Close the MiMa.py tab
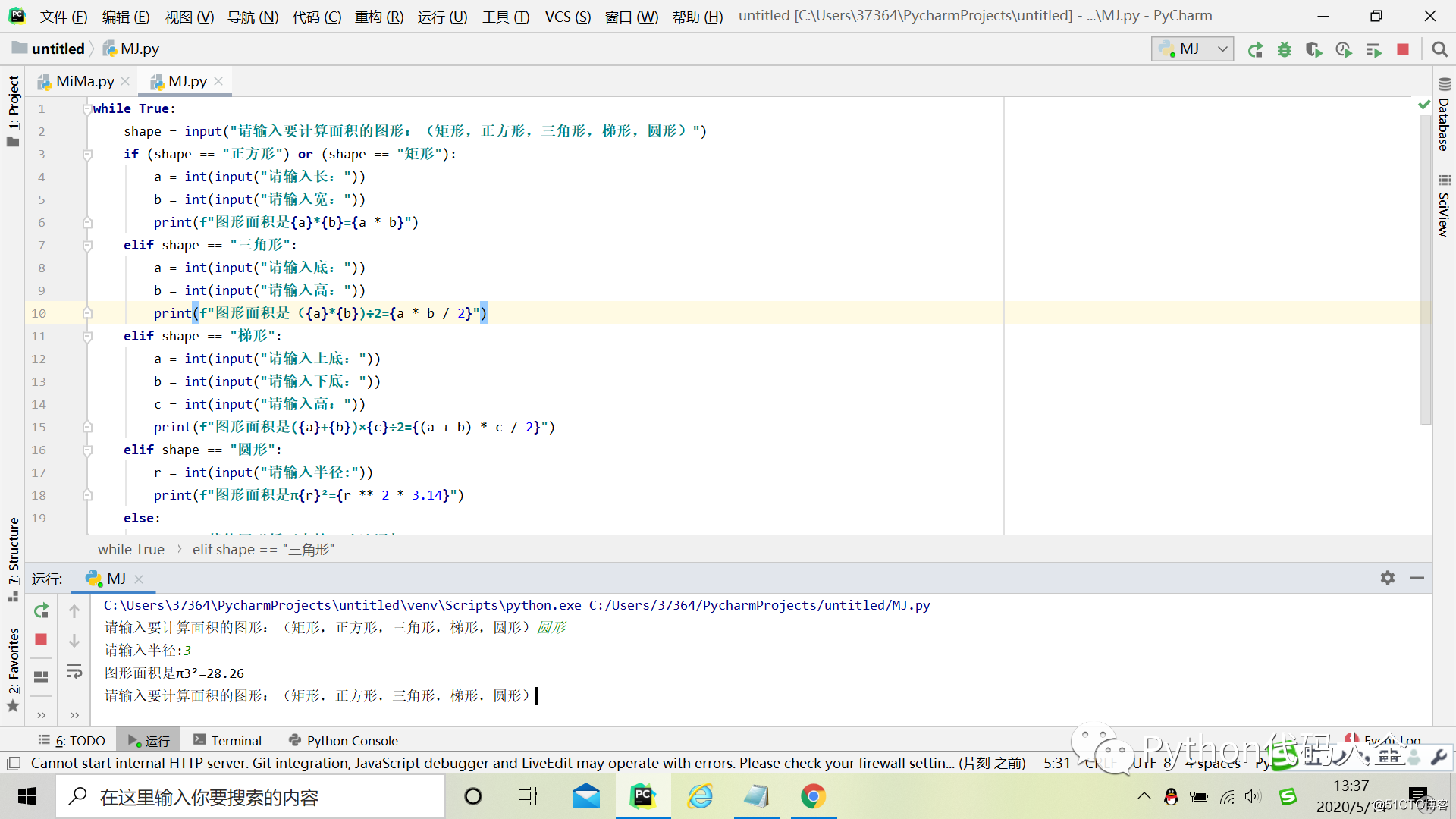Viewport: 1456px width, 819px height. (126, 81)
